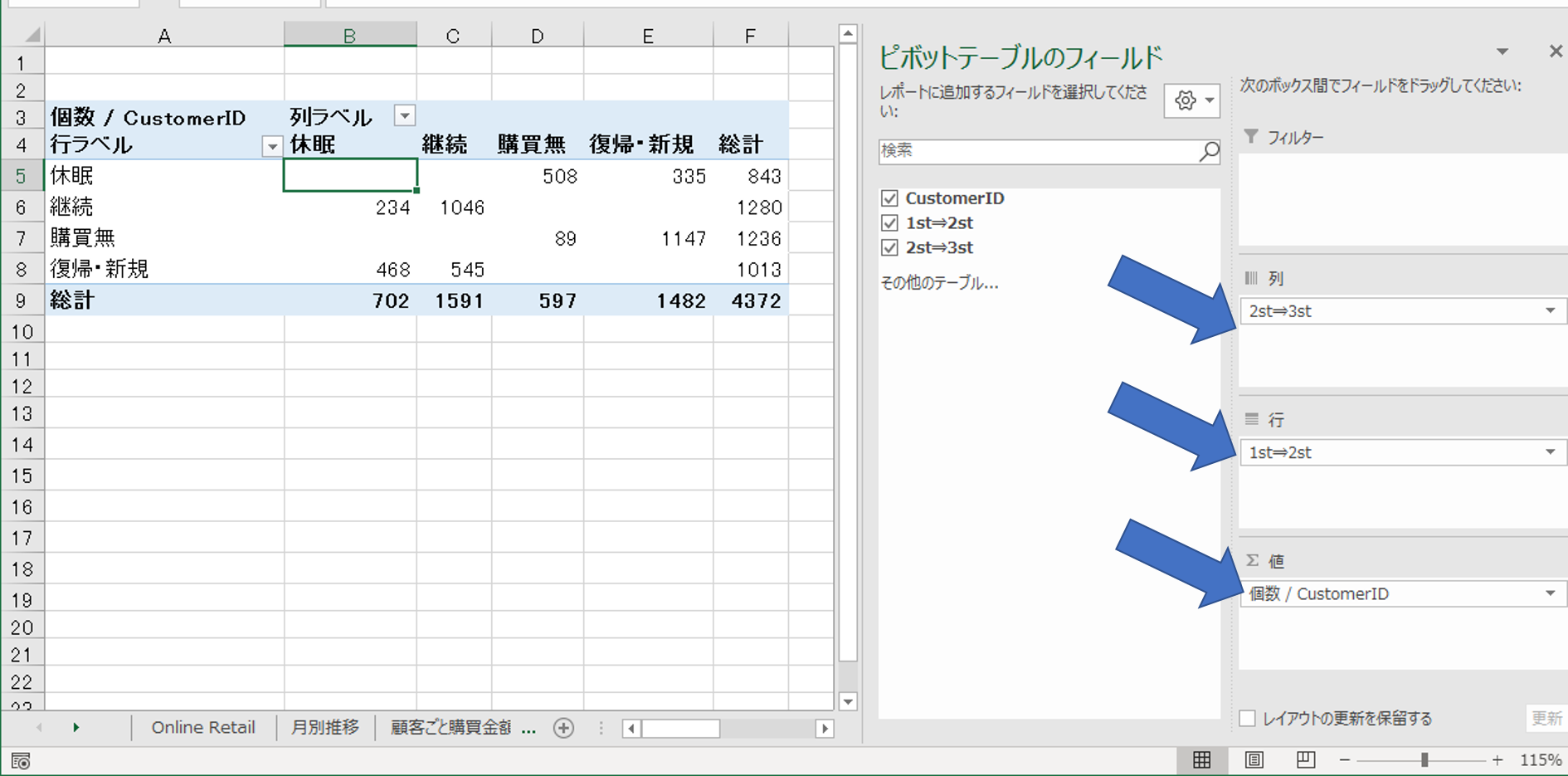
Task: Select column B header
Action: [x=349, y=36]
